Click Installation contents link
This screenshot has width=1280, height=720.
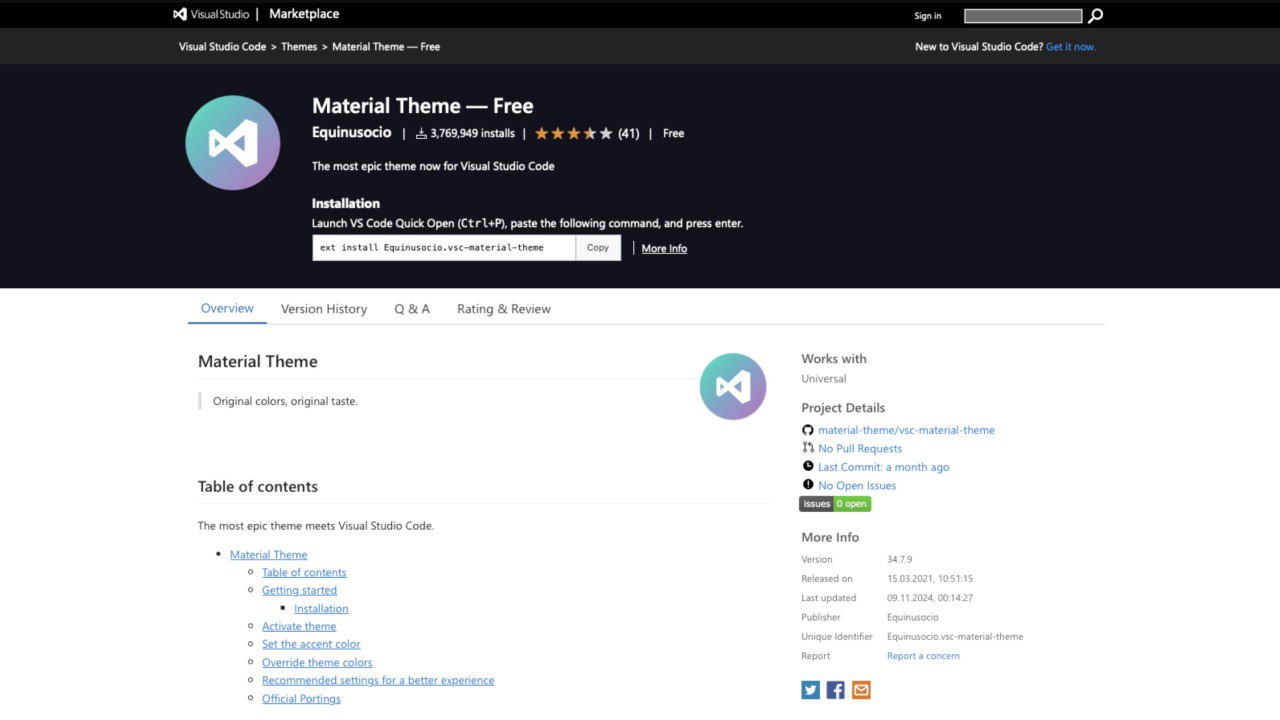321,609
